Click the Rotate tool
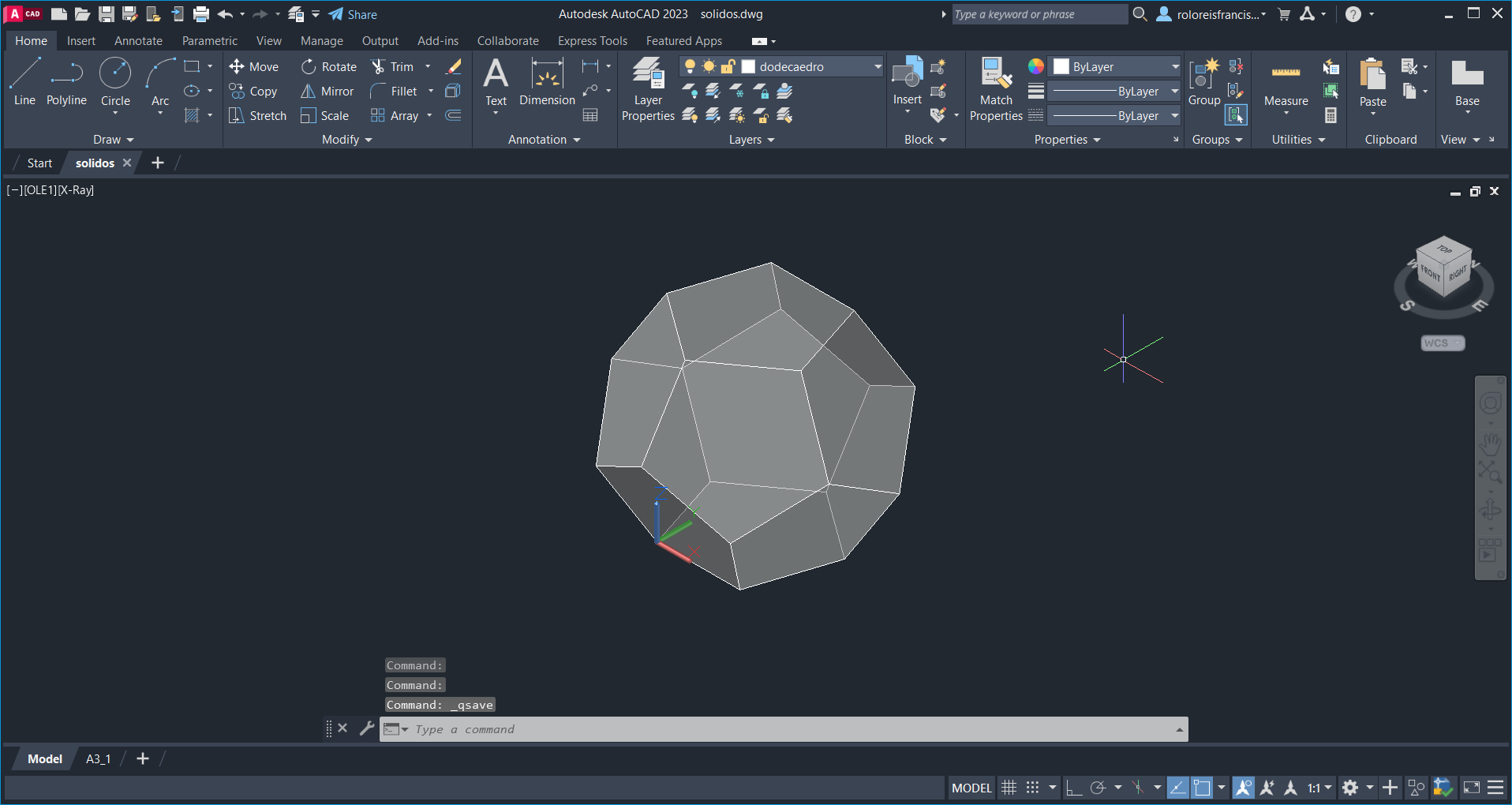 [330, 67]
